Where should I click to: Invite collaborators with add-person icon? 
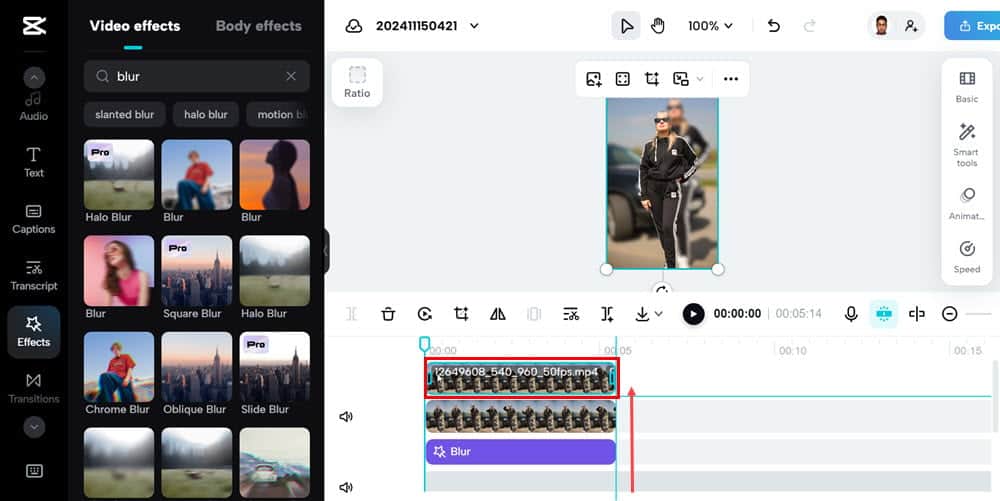[x=911, y=26]
